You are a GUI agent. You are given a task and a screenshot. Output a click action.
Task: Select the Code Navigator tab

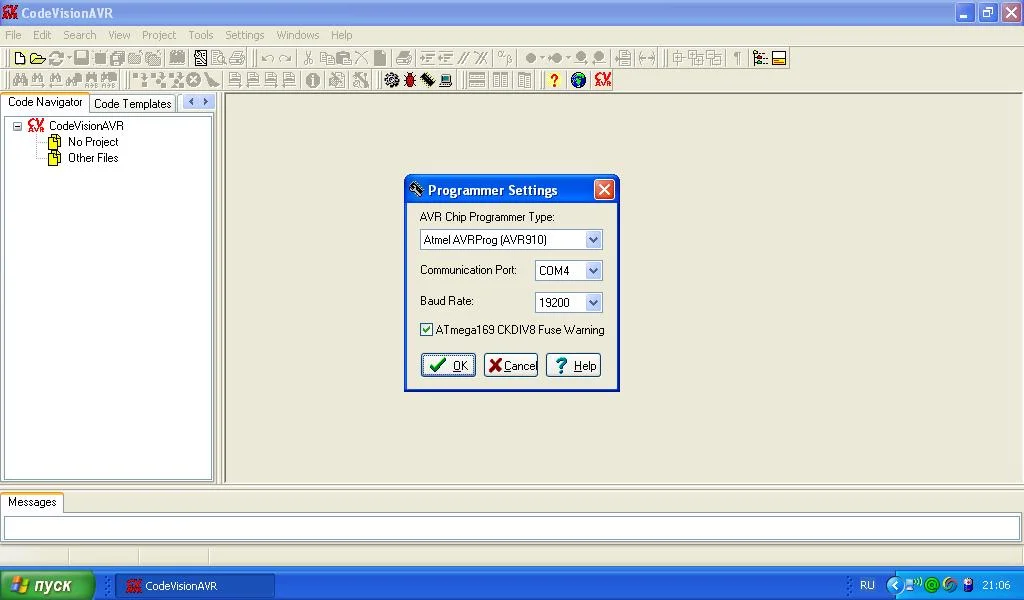(x=45, y=103)
